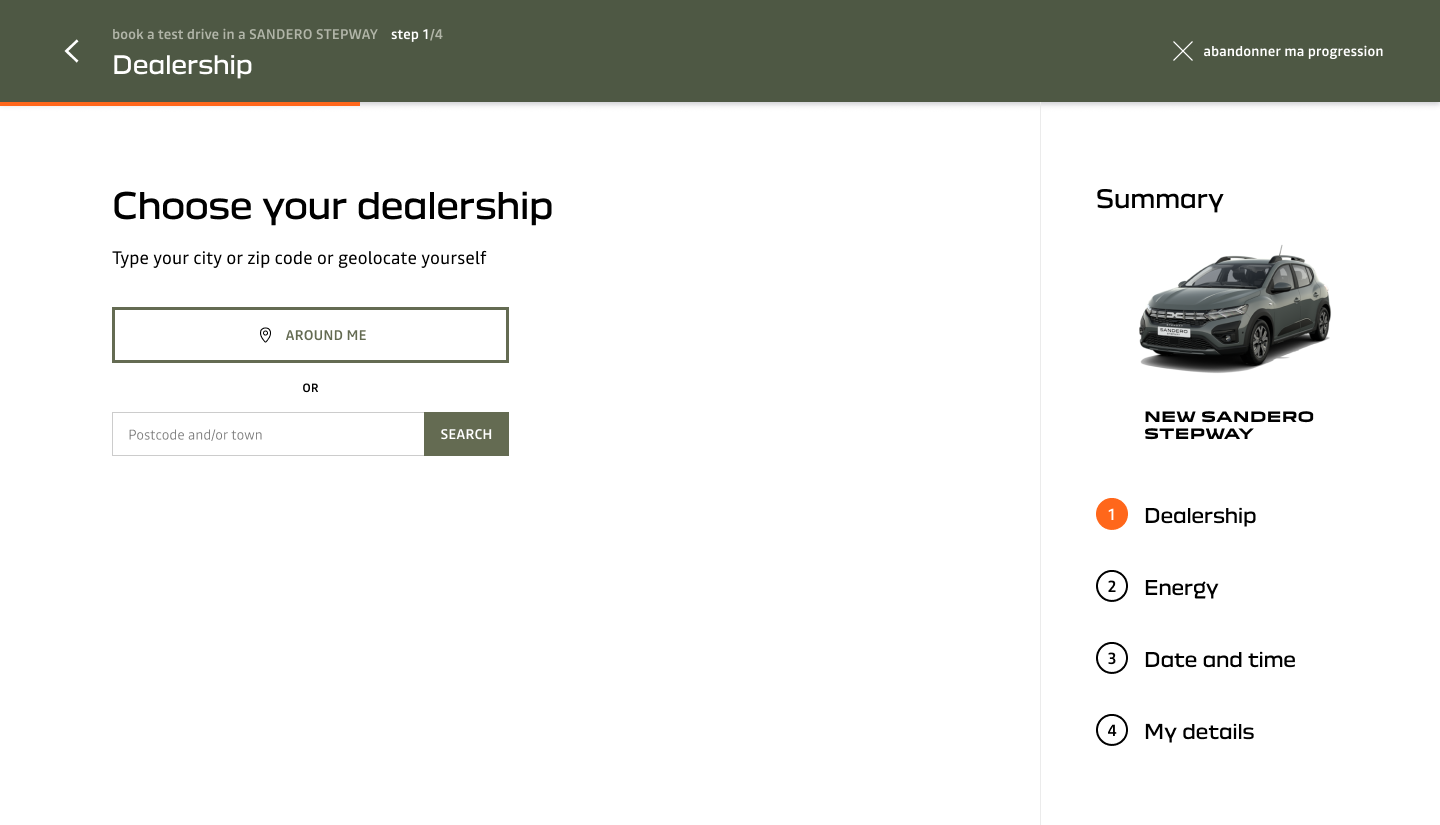
Task: Go back using the left arrow icon
Action: [x=72, y=51]
